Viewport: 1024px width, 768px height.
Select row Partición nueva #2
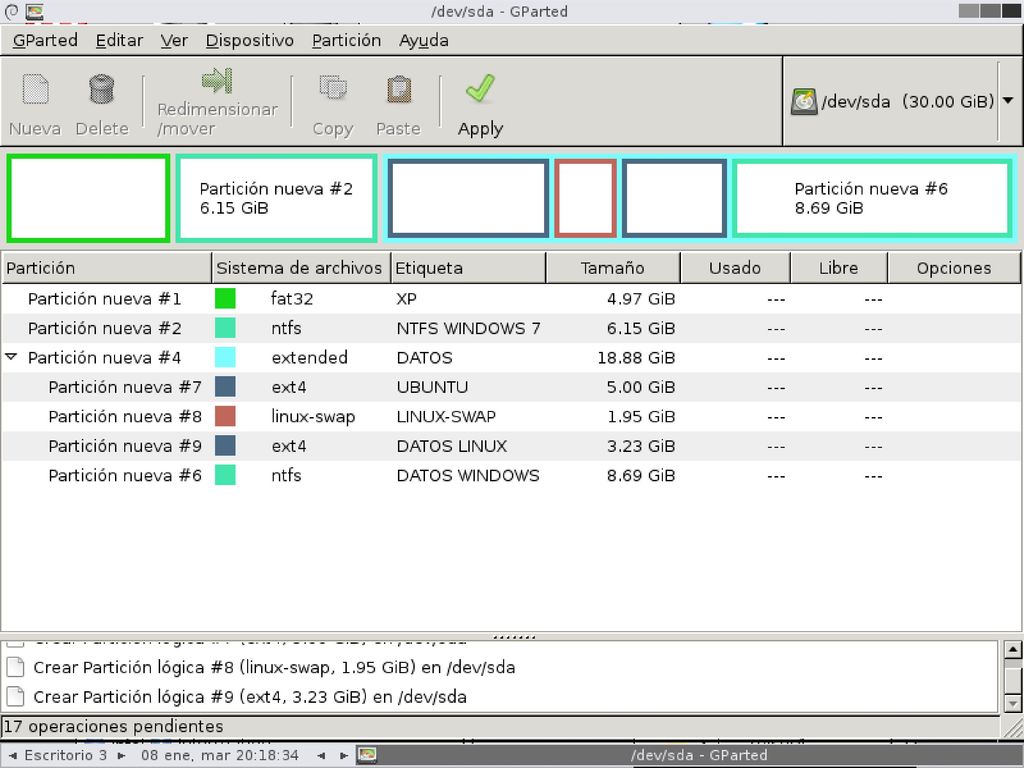tap(511, 328)
